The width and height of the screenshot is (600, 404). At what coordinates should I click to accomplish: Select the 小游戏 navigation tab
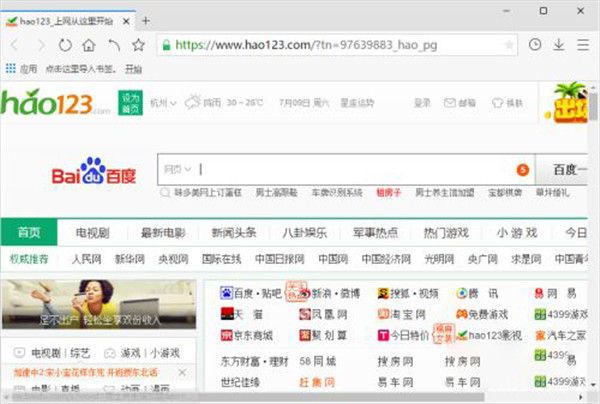point(517,233)
